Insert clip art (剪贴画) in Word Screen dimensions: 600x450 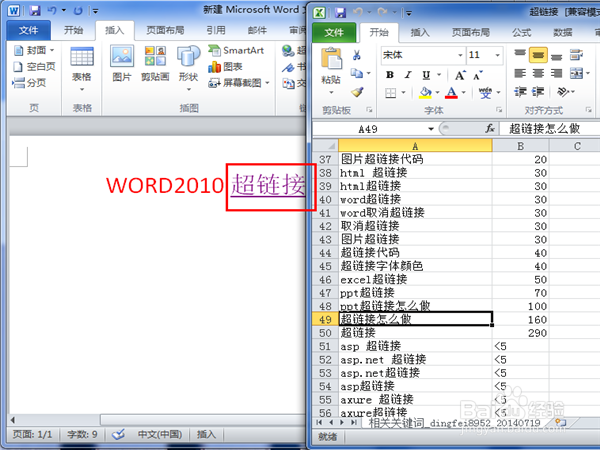coord(155,64)
